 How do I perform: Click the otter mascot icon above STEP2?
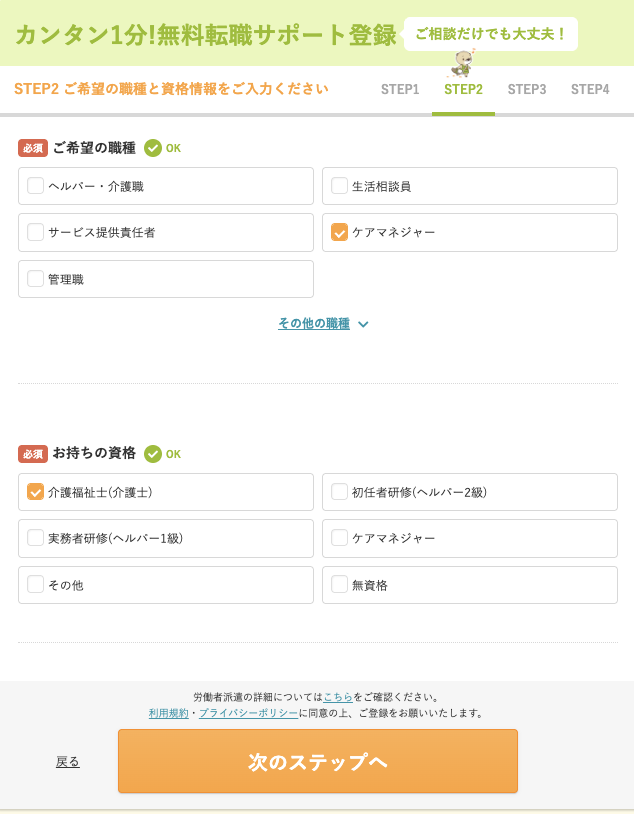coord(462,63)
